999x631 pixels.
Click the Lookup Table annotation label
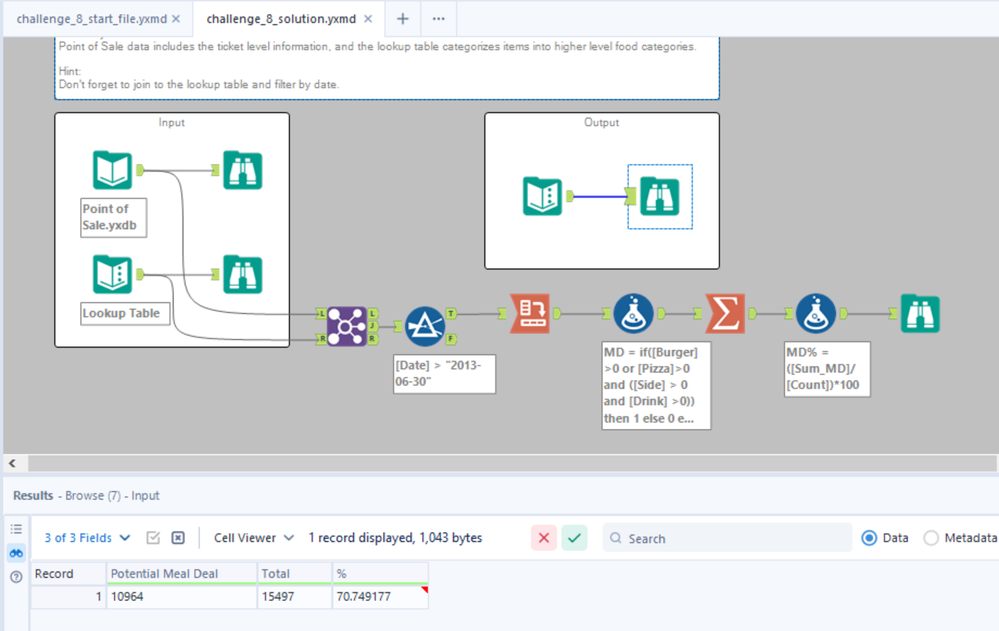pos(125,313)
